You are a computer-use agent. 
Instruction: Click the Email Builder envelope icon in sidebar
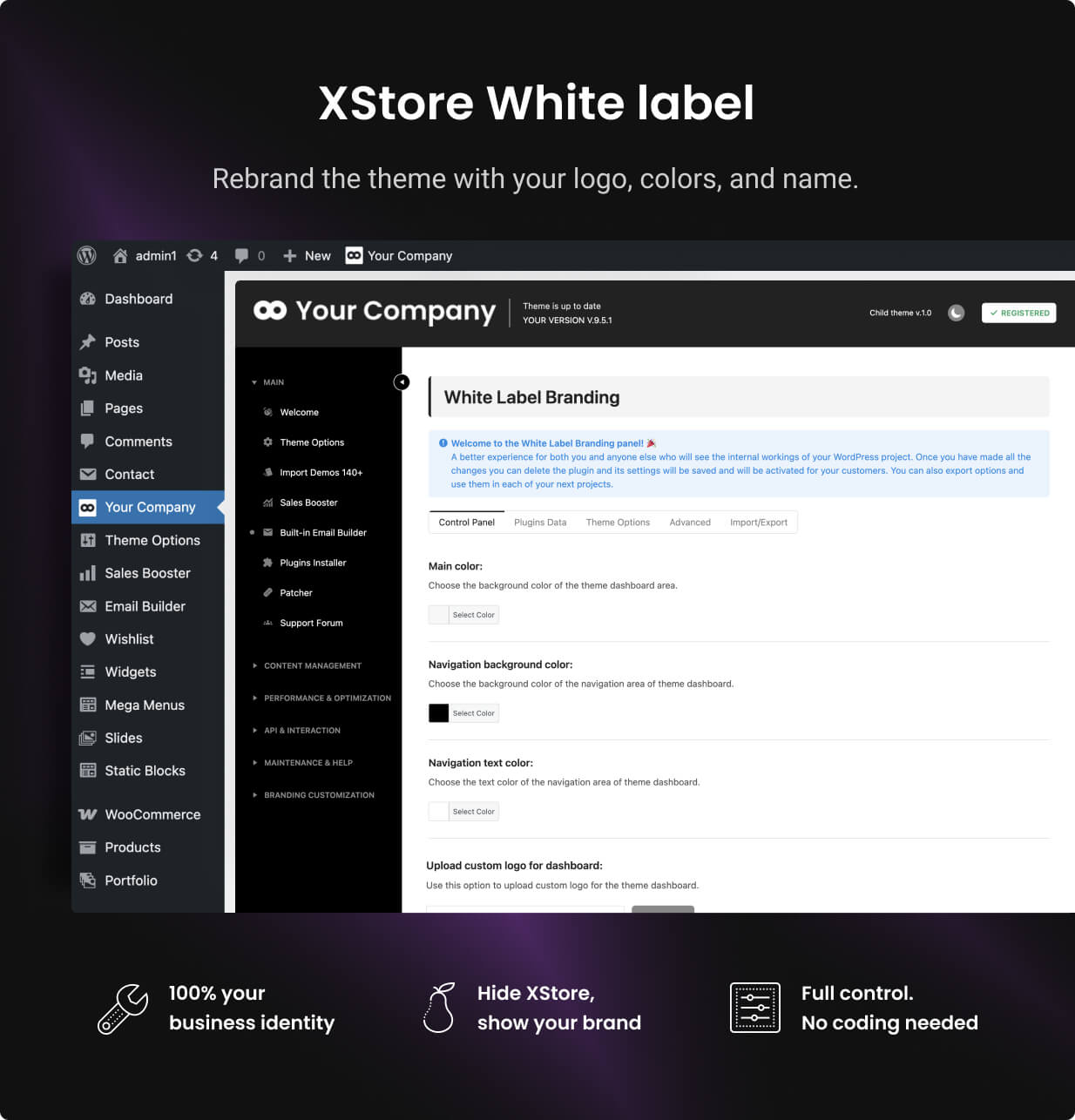click(x=88, y=606)
